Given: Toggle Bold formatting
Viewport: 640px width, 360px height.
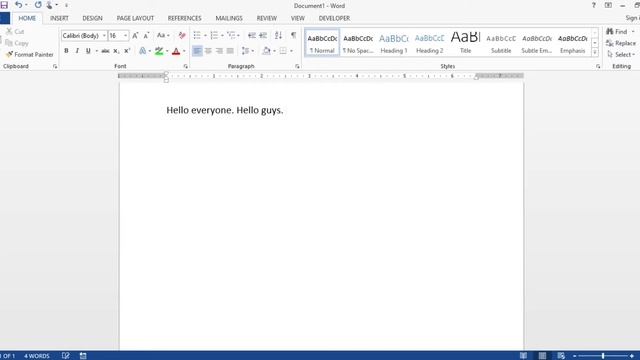Looking at the screenshot, I should 66,51.
